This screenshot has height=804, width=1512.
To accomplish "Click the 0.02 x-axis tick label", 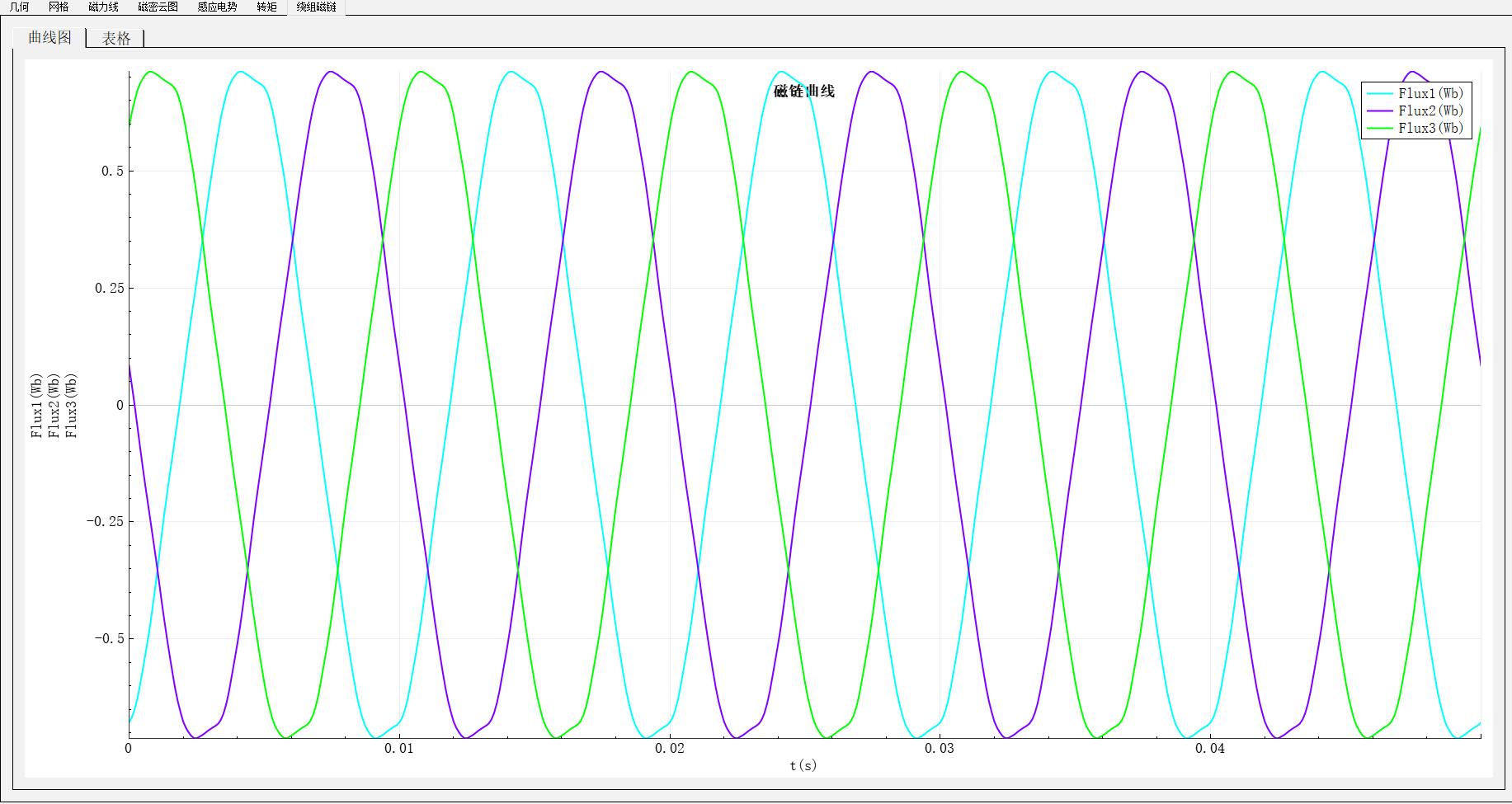I will [670, 748].
